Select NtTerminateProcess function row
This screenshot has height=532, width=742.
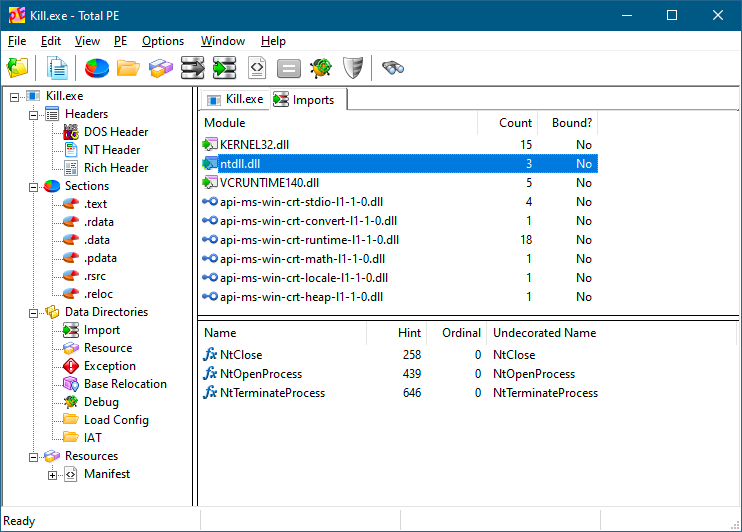coord(272,393)
